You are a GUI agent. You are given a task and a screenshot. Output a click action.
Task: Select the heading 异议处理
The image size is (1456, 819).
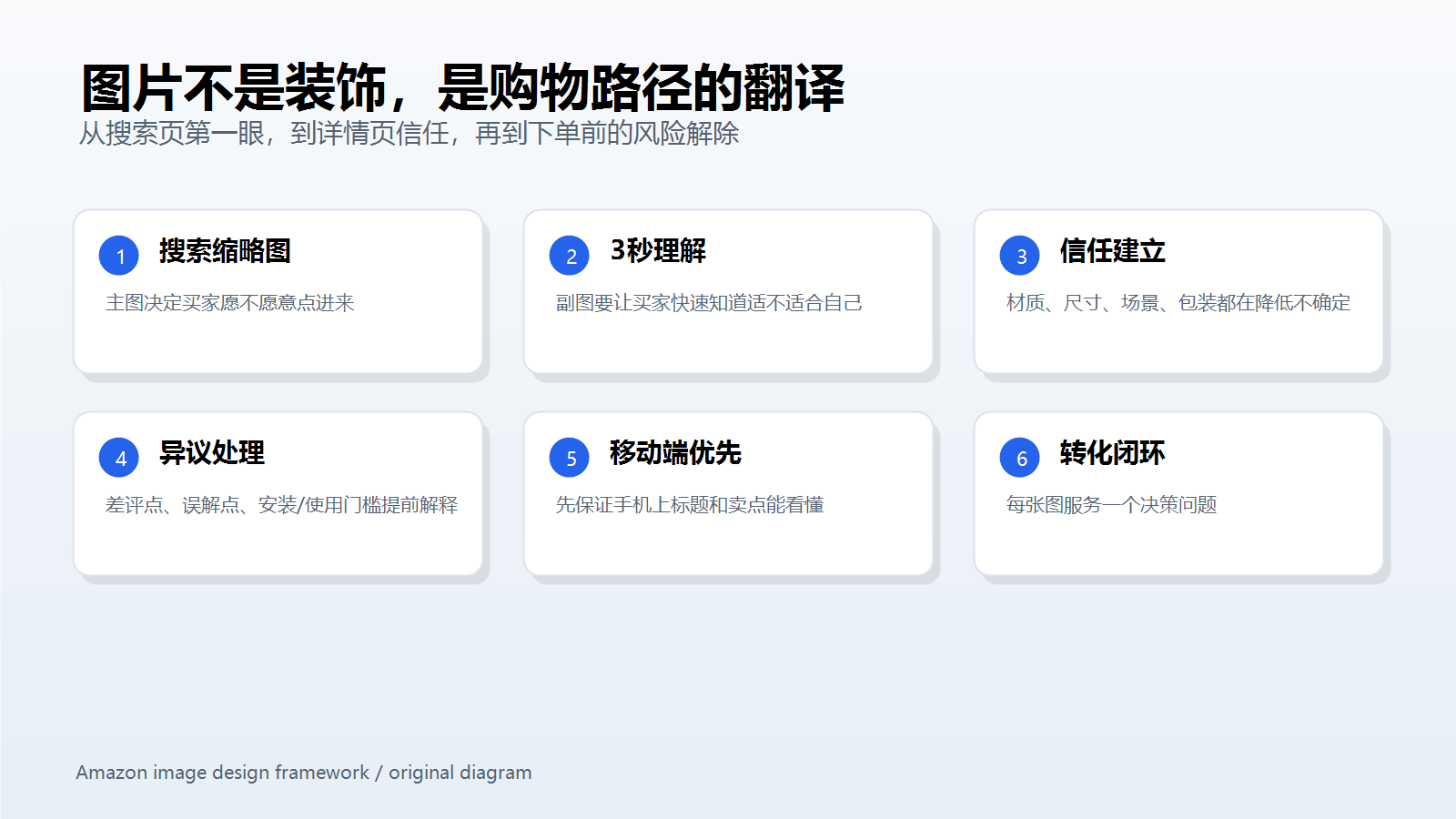pos(212,453)
